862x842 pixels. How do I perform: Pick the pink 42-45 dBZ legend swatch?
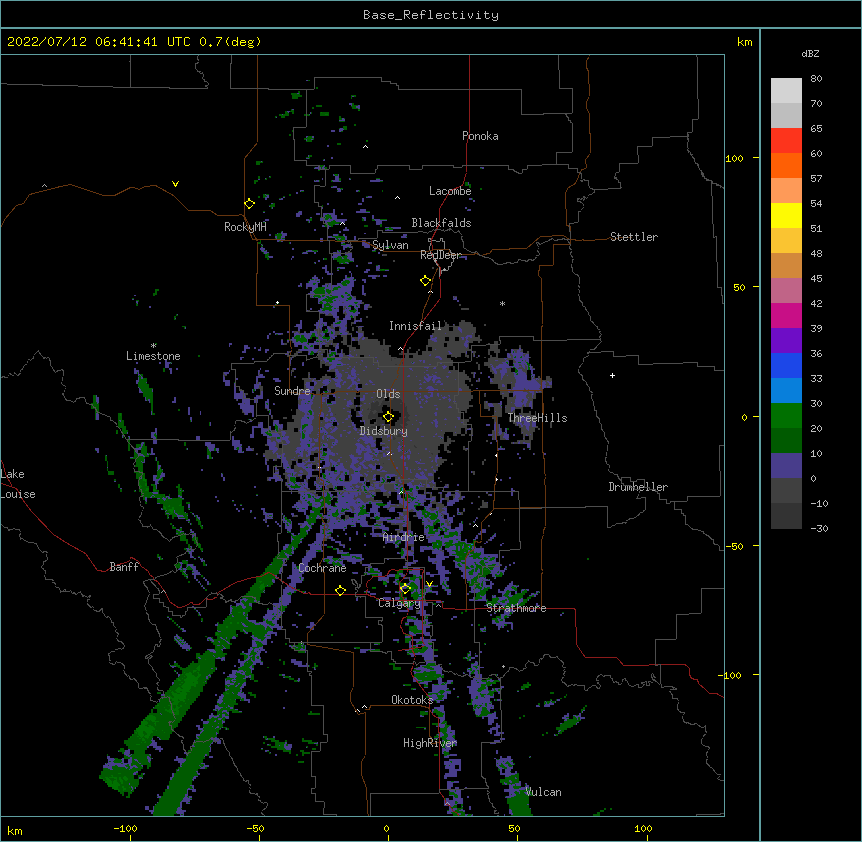[786, 291]
